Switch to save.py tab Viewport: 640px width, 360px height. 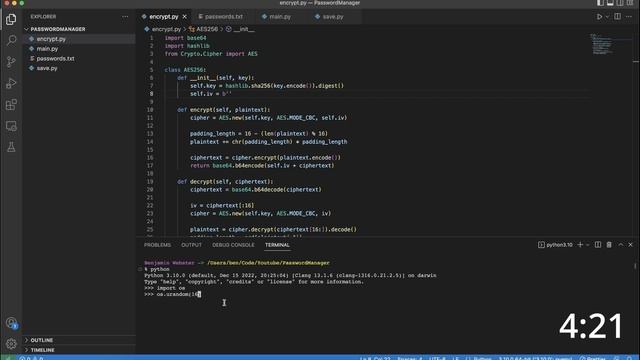tap(333, 17)
